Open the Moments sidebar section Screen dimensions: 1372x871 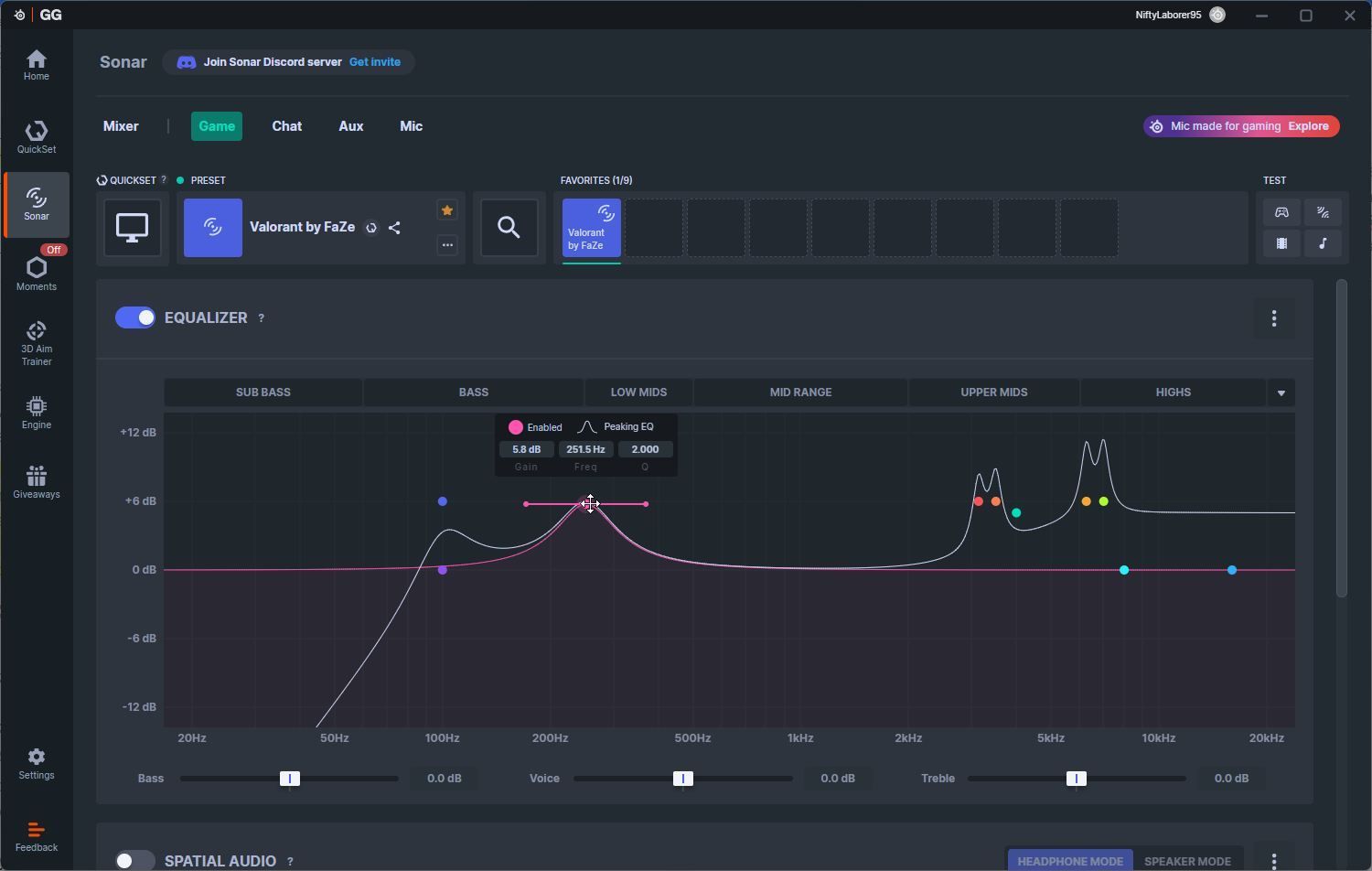[37, 274]
